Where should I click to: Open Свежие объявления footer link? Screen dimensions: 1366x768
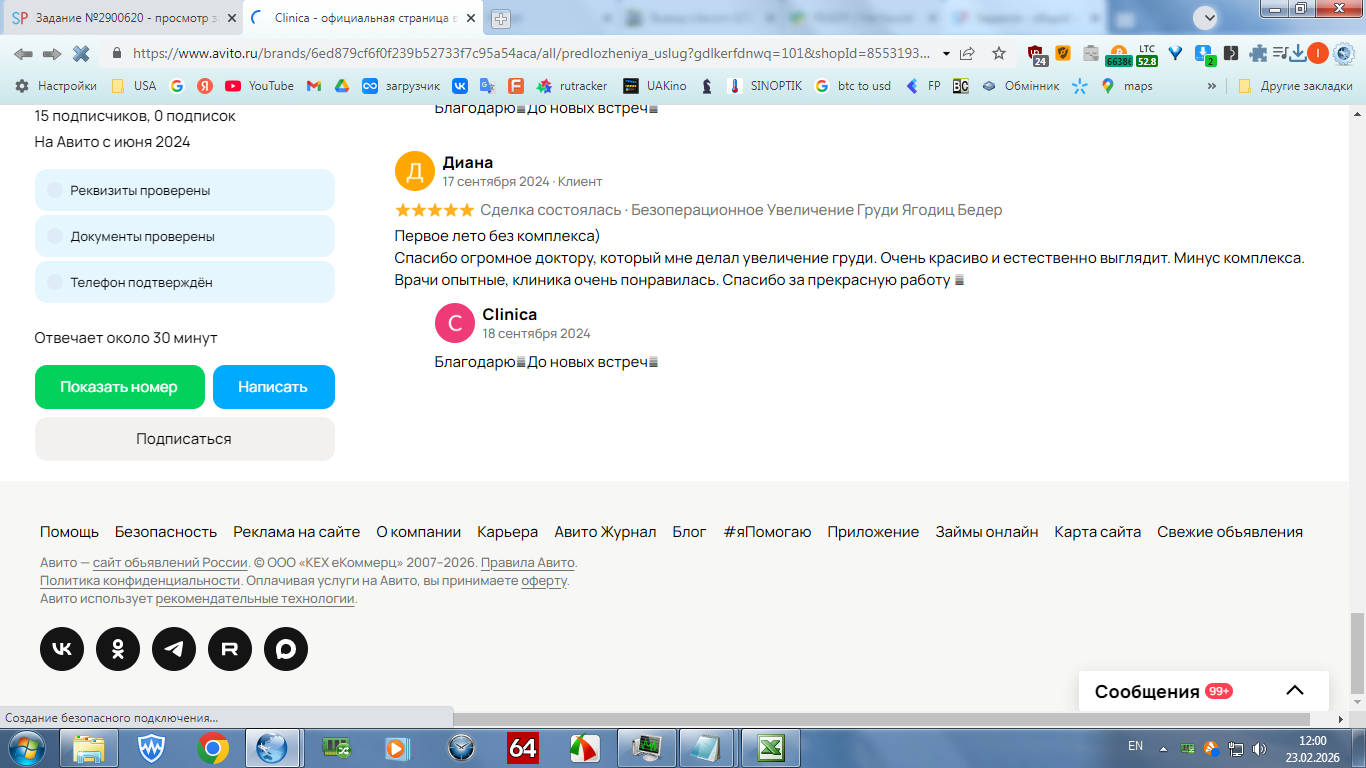1230,532
